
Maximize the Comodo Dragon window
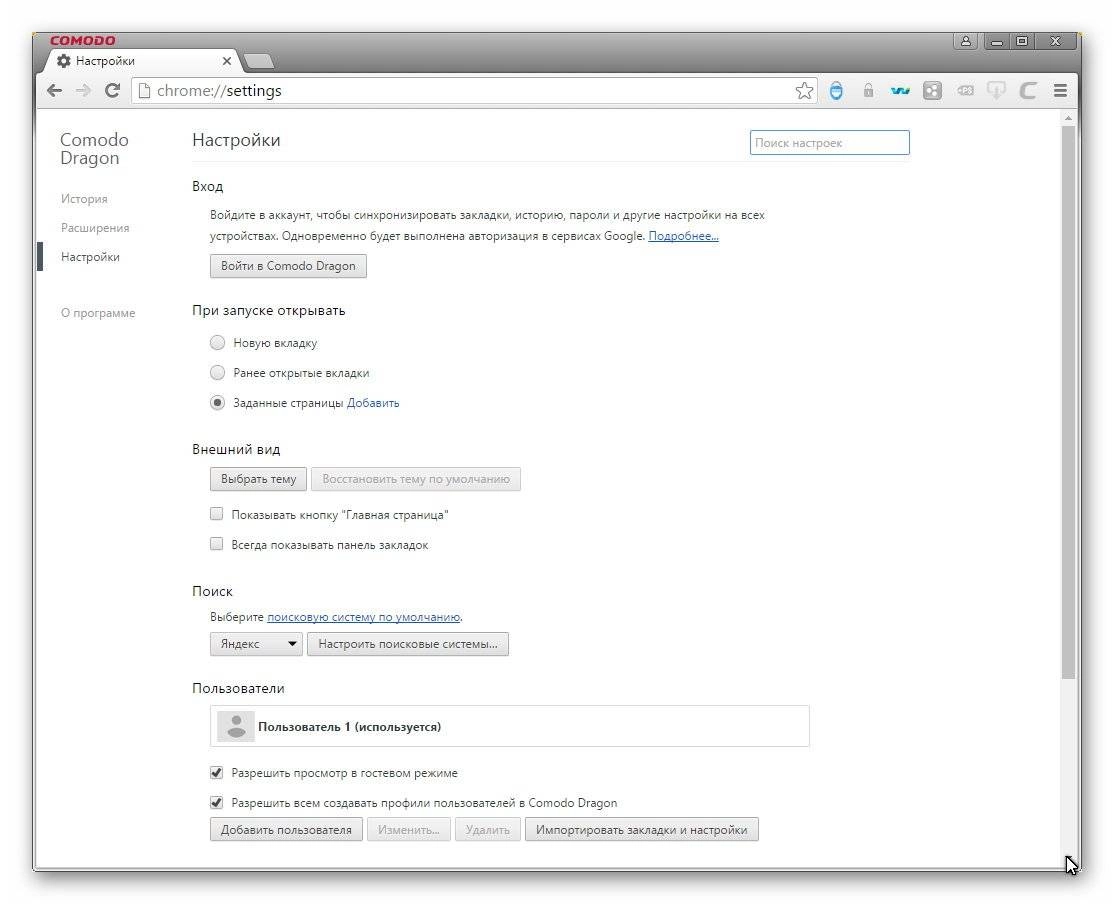click(x=1022, y=41)
